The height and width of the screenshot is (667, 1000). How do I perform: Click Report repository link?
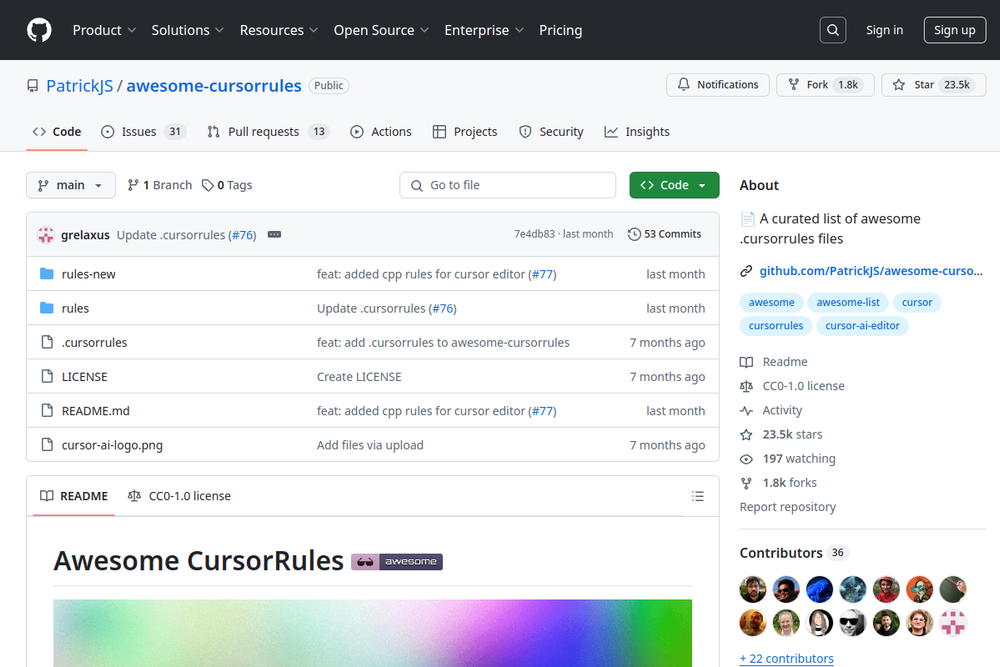tap(787, 507)
